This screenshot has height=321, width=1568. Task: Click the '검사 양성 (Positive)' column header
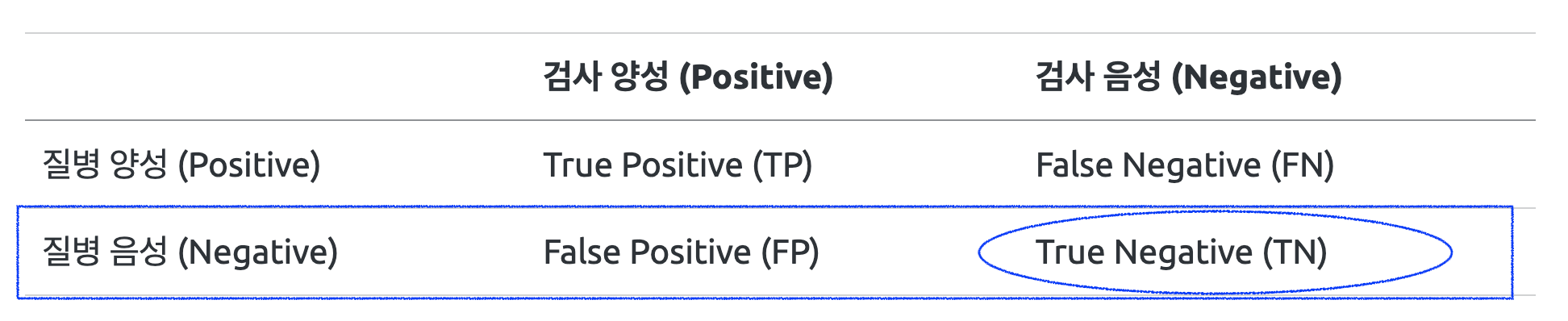point(688,77)
